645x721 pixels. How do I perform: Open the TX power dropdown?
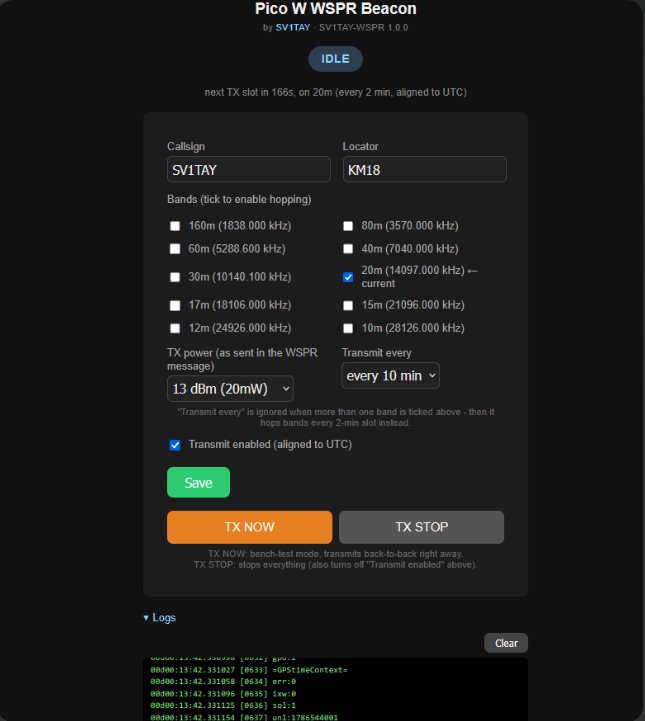coord(230,389)
